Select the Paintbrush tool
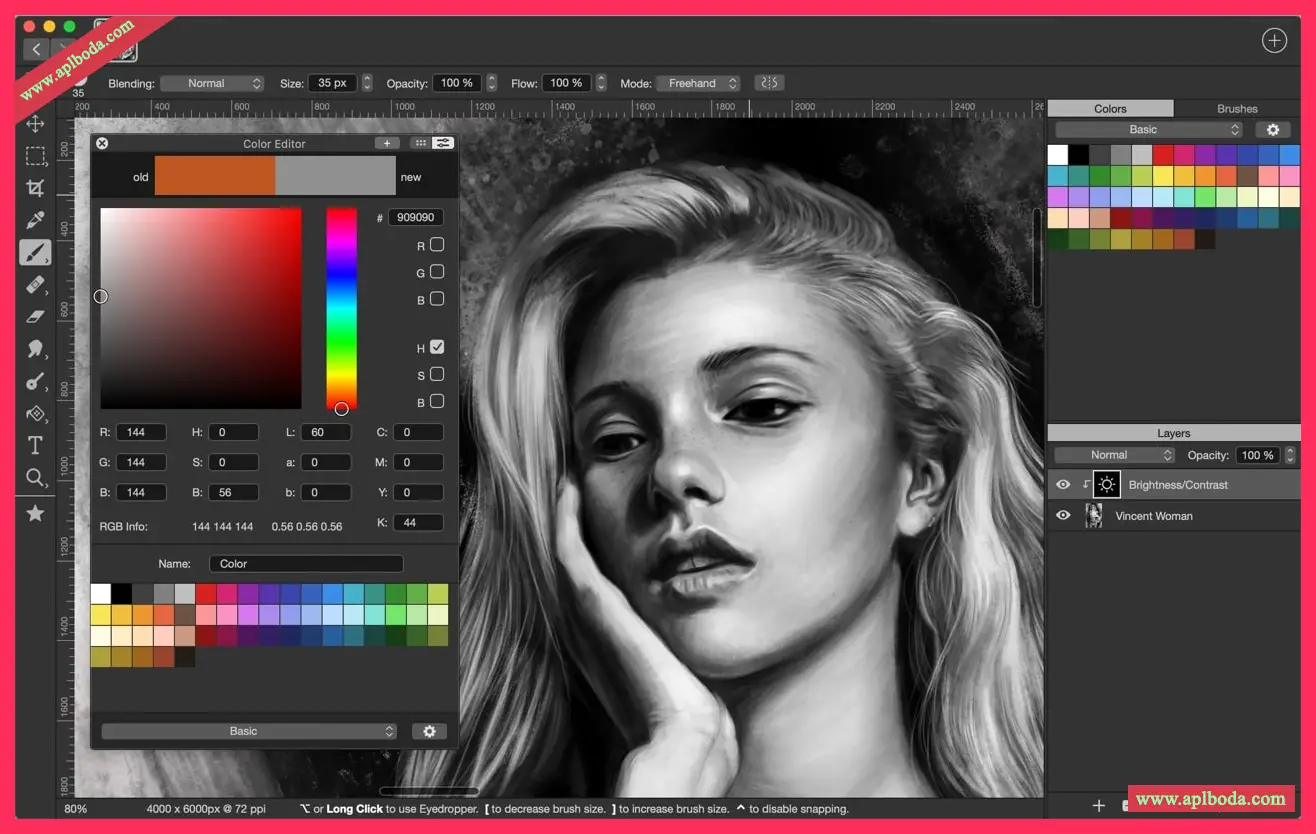The height and width of the screenshot is (834, 1316). pos(35,252)
